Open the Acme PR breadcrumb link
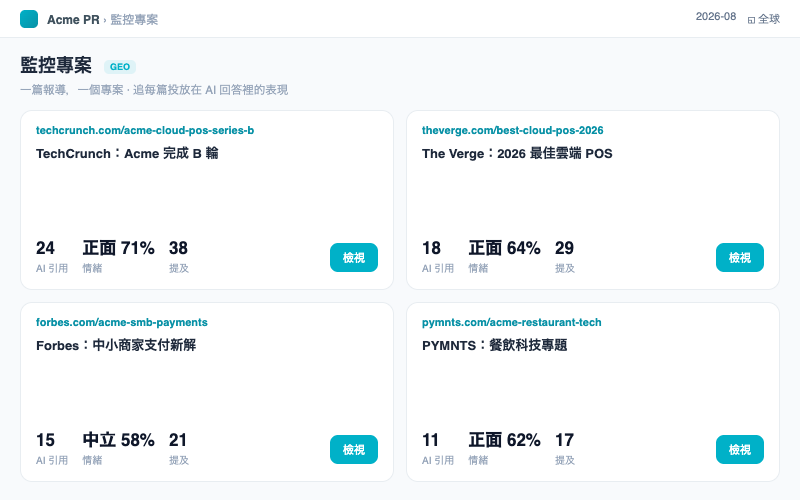800x500 pixels. [x=73, y=19]
